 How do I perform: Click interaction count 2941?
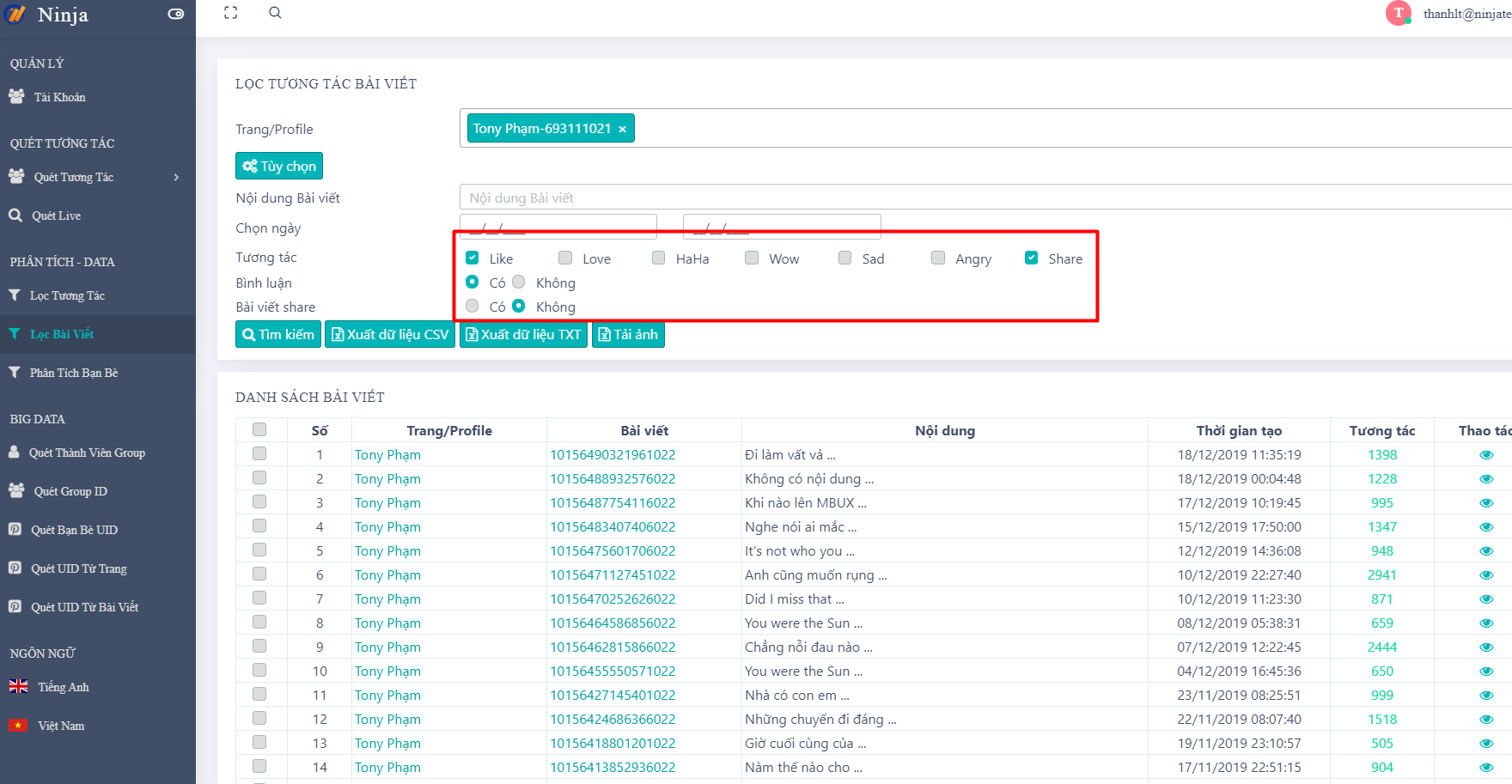pos(1382,574)
